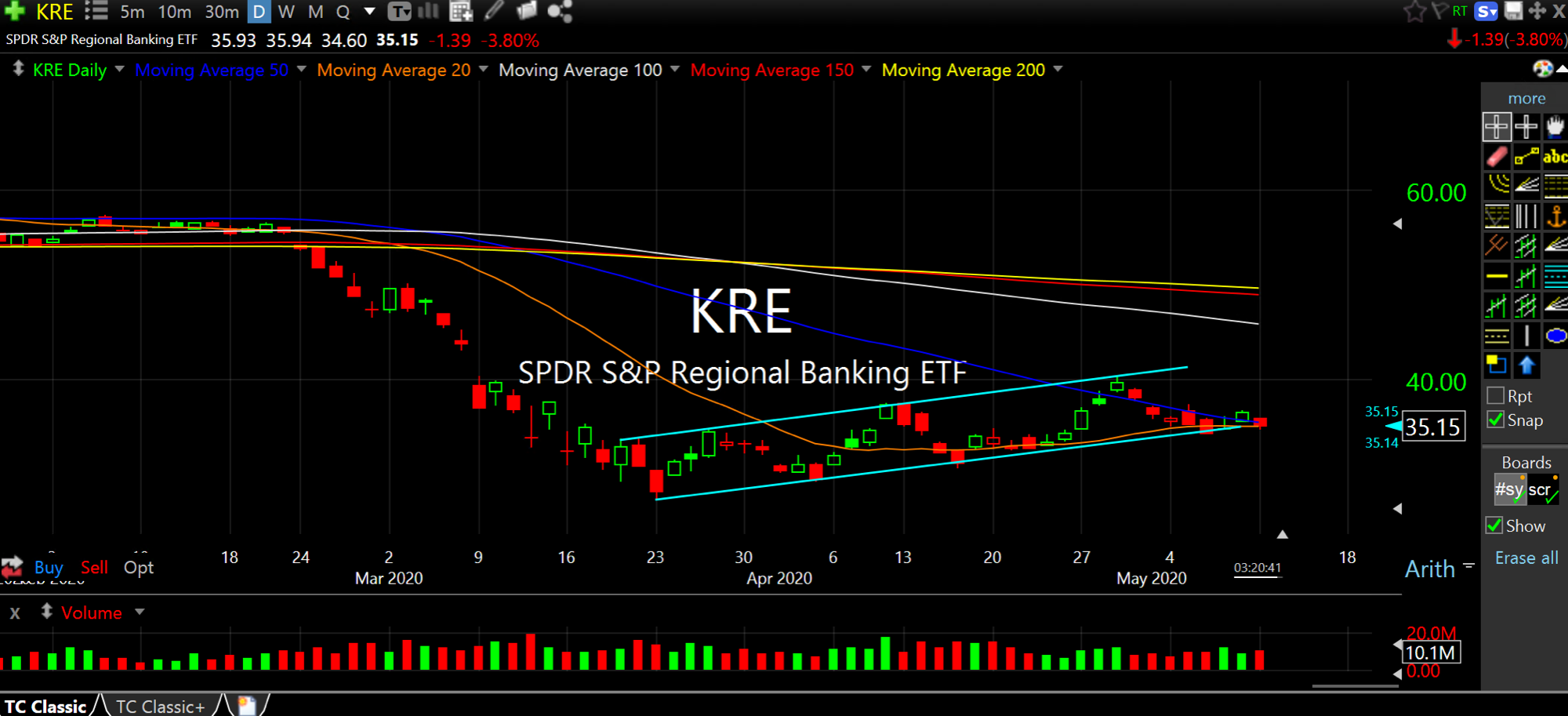Uncheck the Snap checkbox
Screen dimensions: 1568x716
coord(1495,420)
